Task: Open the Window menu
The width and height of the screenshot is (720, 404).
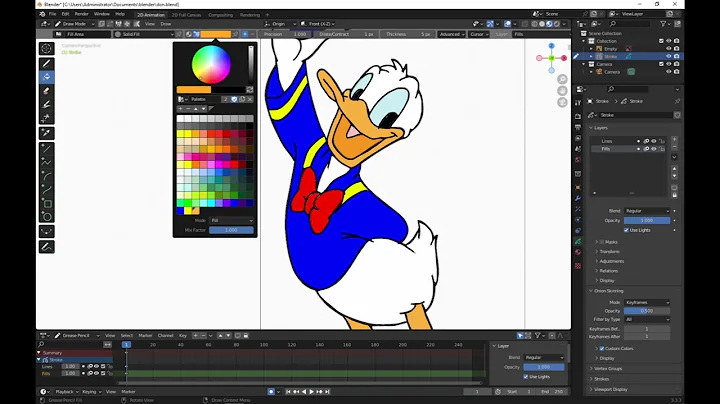Action: 101,14
